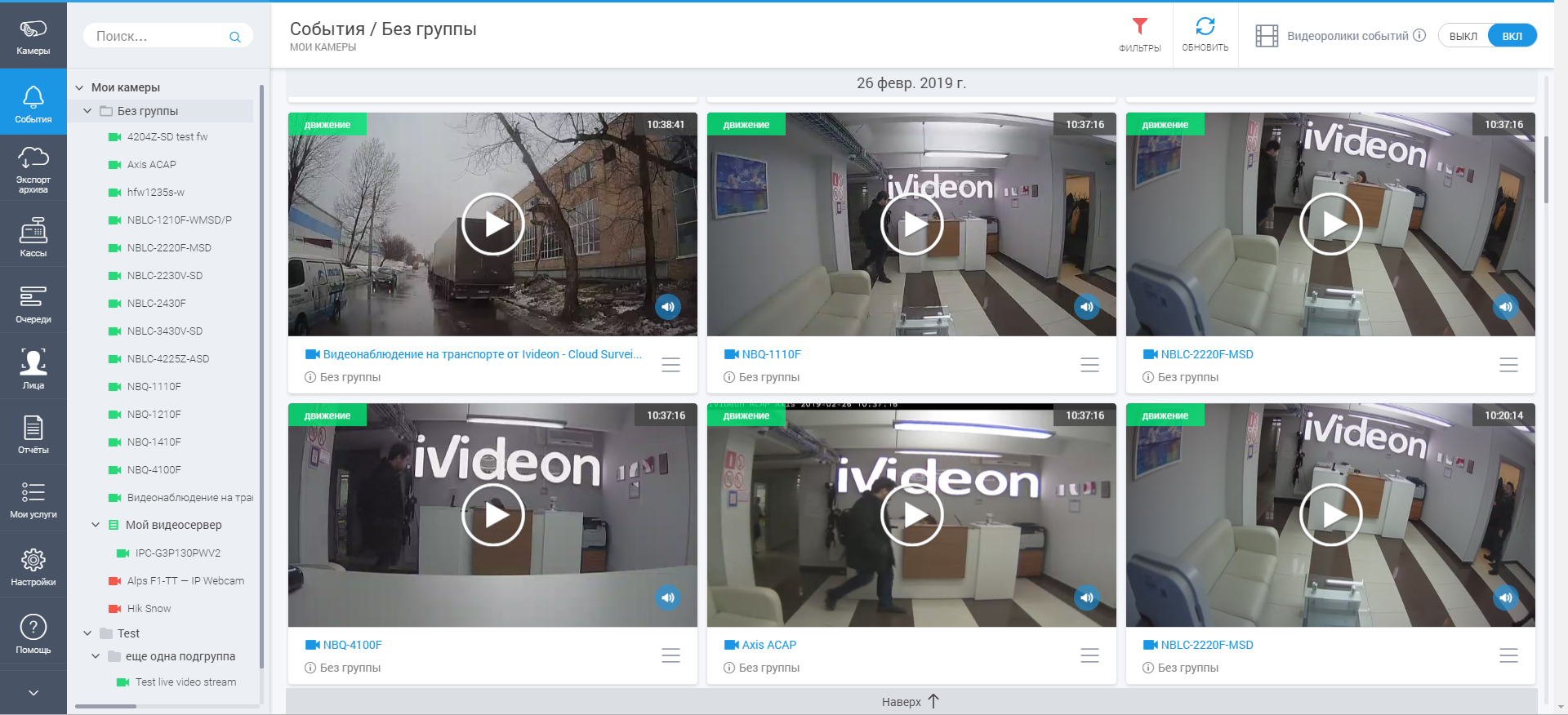Select Alps F1-TT — IP Webcam camera

pyautogui.click(x=185, y=581)
